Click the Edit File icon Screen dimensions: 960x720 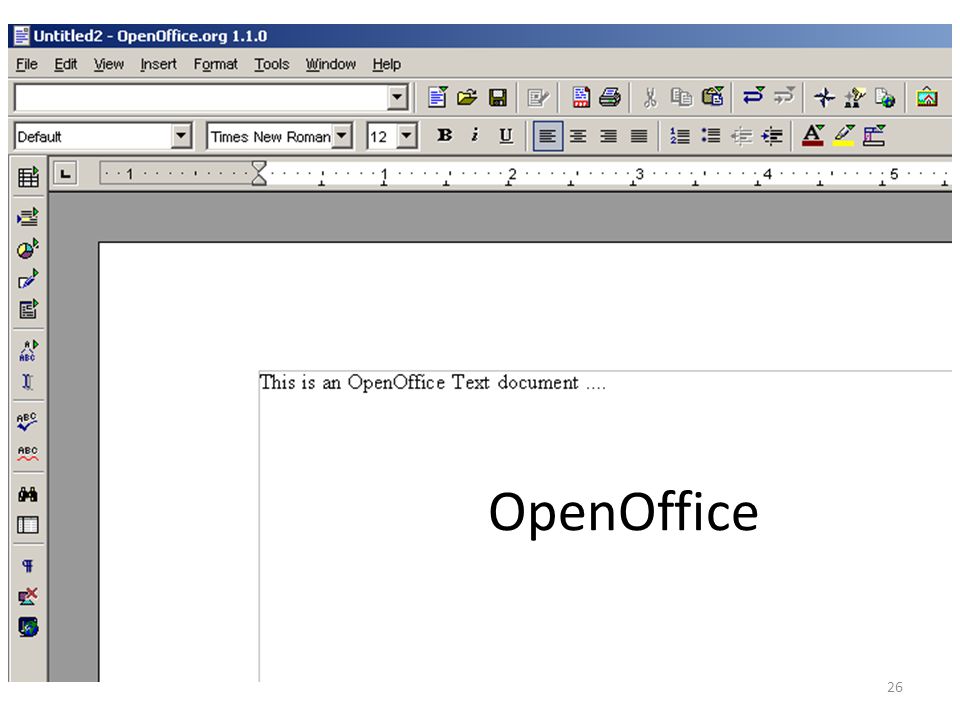point(538,97)
